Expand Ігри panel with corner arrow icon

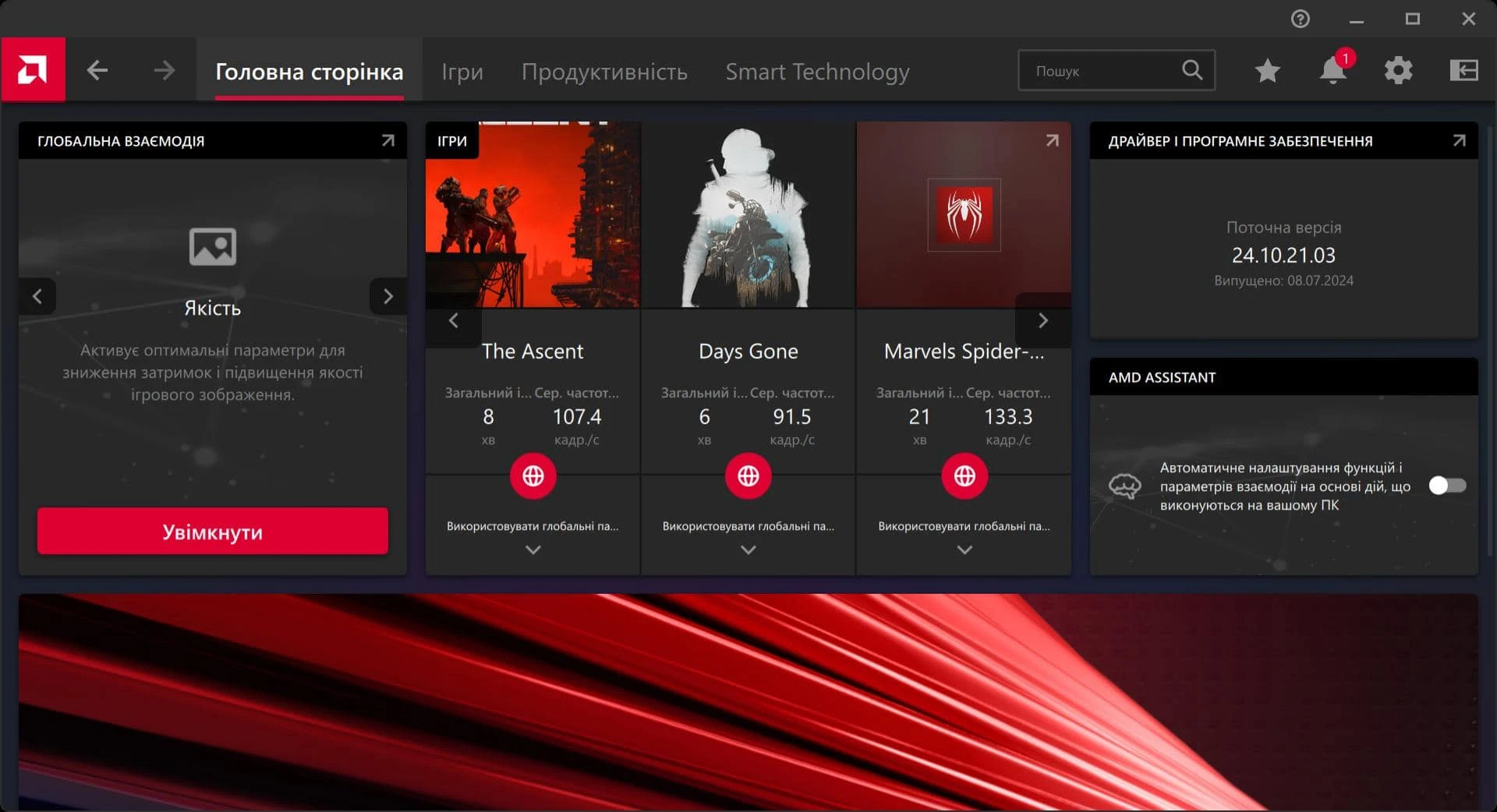click(1052, 141)
